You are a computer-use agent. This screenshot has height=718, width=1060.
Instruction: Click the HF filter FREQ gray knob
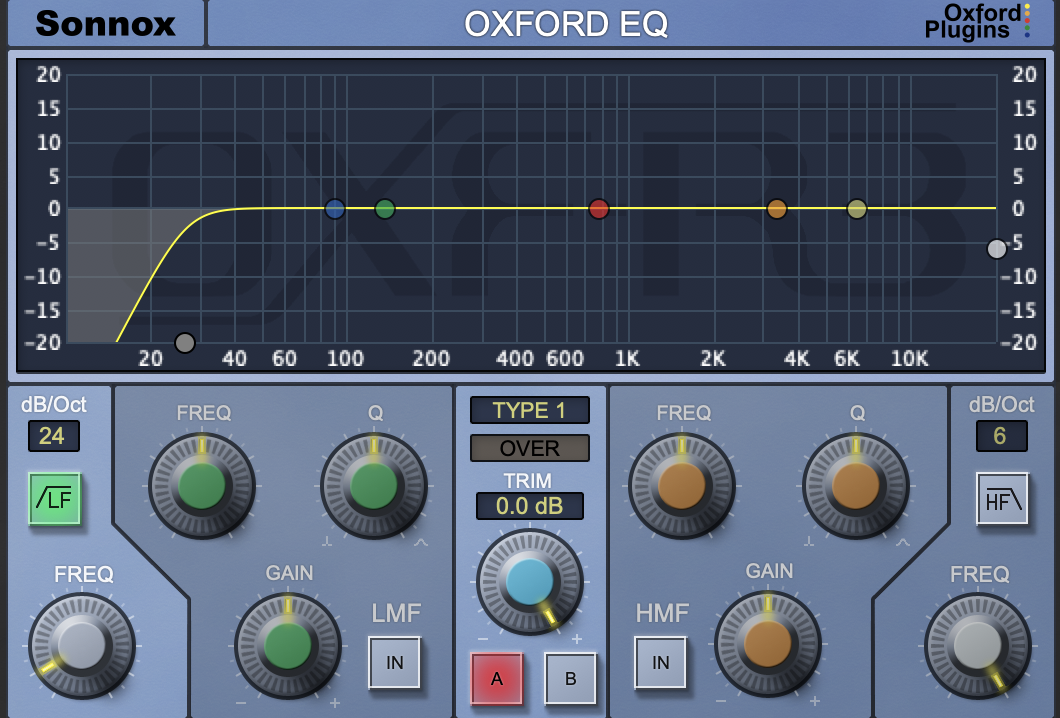[978, 646]
